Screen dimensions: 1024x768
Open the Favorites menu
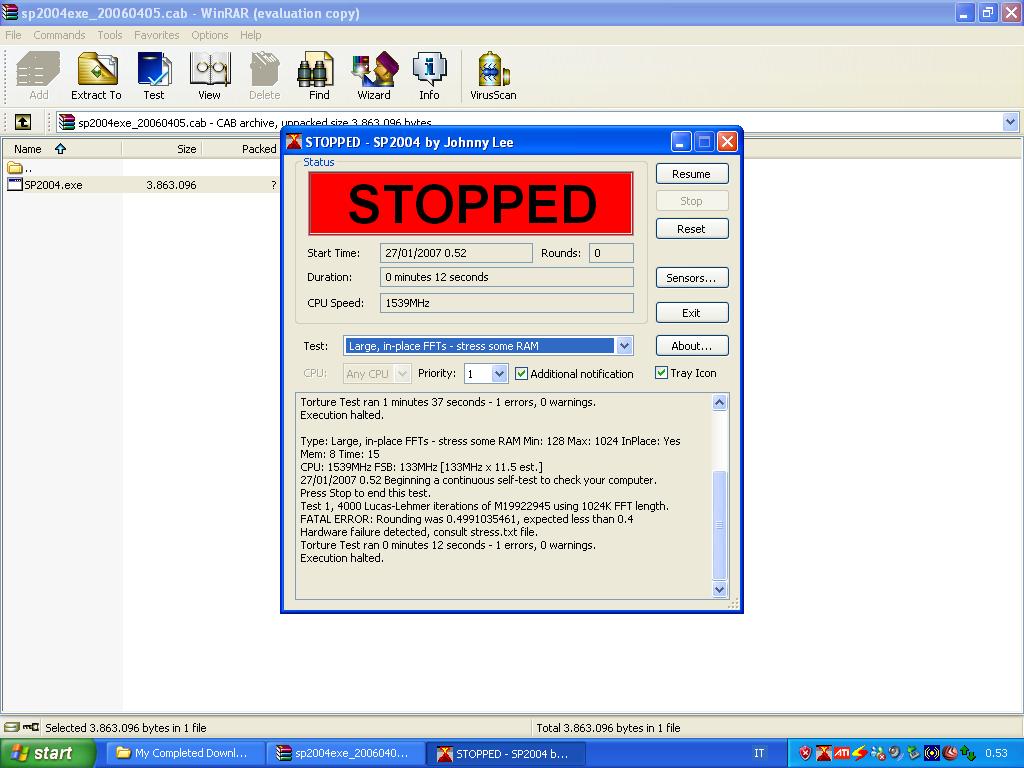pos(157,35)
